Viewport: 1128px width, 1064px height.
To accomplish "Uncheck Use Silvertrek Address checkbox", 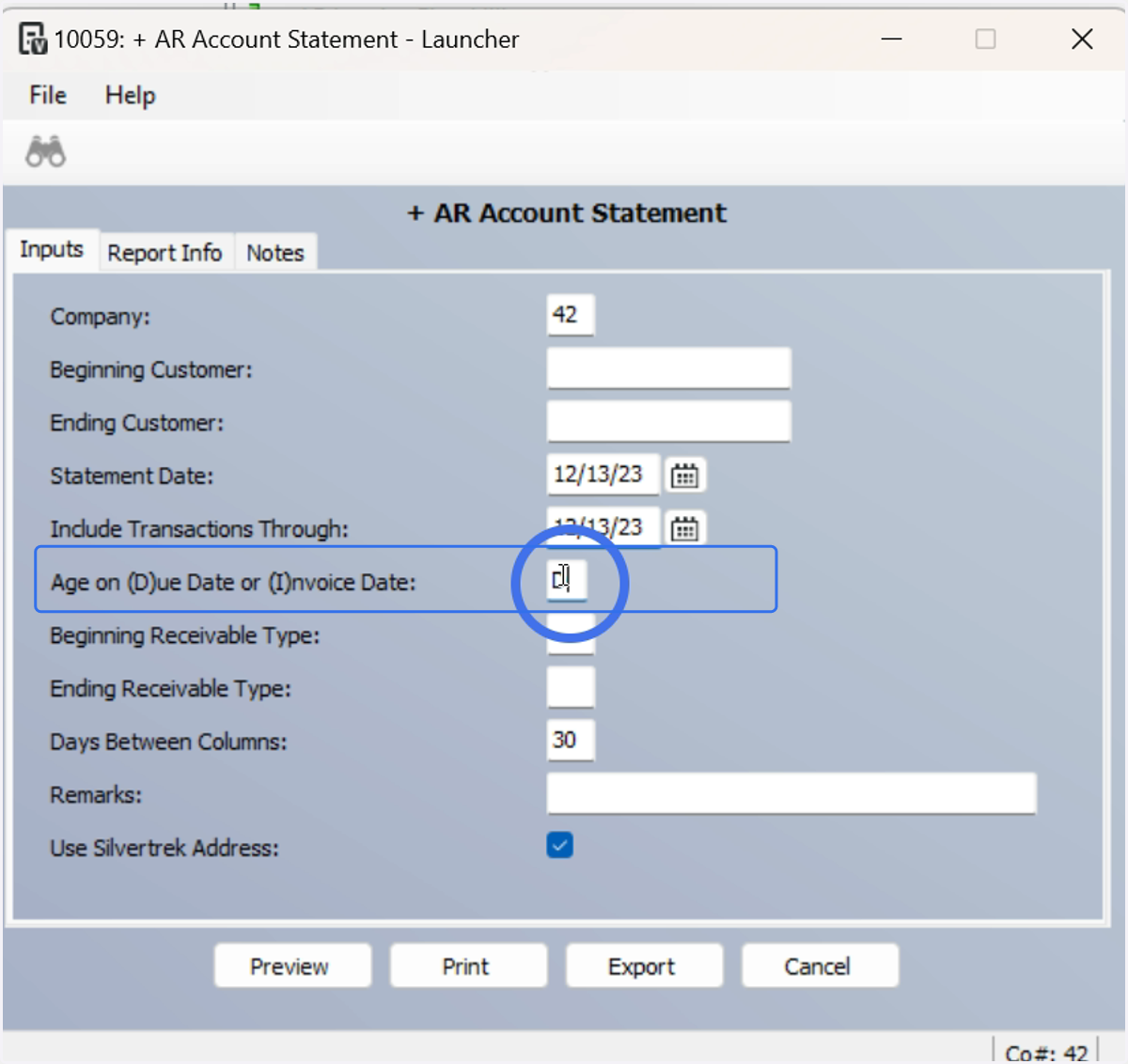I will (x=560, y=845).
